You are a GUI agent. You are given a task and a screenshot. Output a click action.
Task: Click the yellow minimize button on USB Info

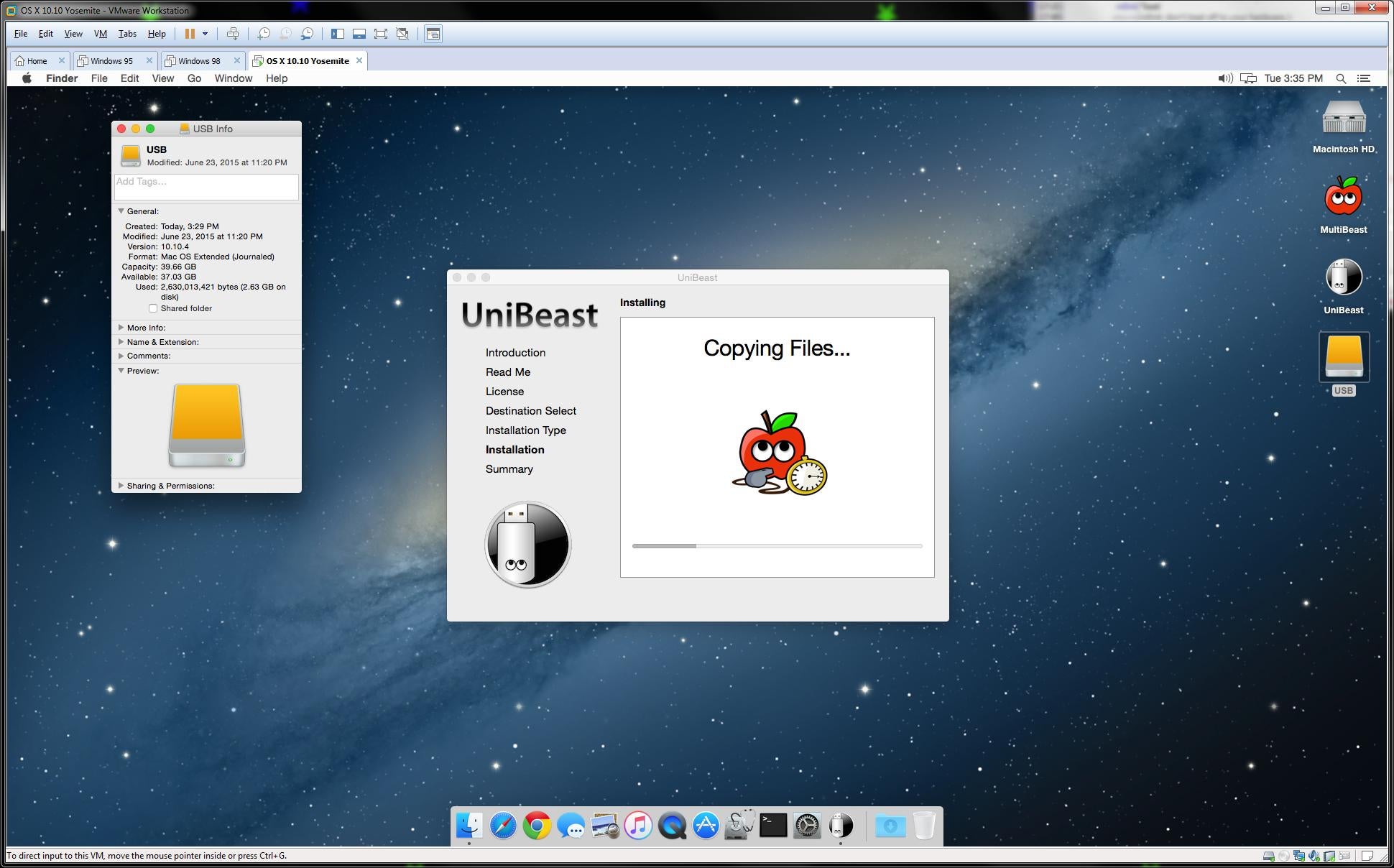[x=136, y=129]
